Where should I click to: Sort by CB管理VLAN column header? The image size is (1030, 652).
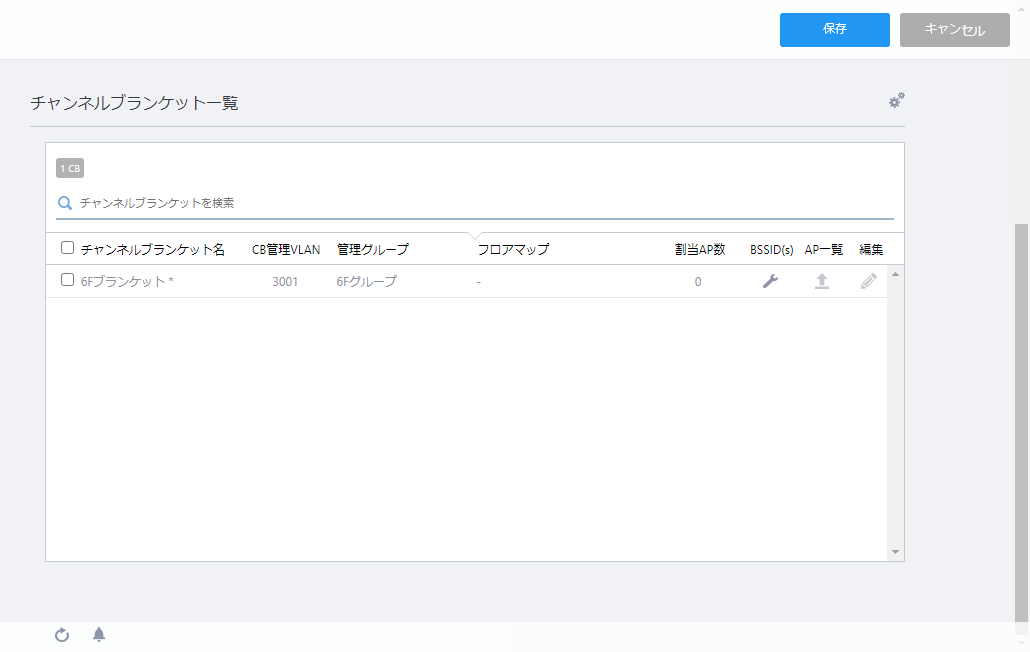[286, 250]
